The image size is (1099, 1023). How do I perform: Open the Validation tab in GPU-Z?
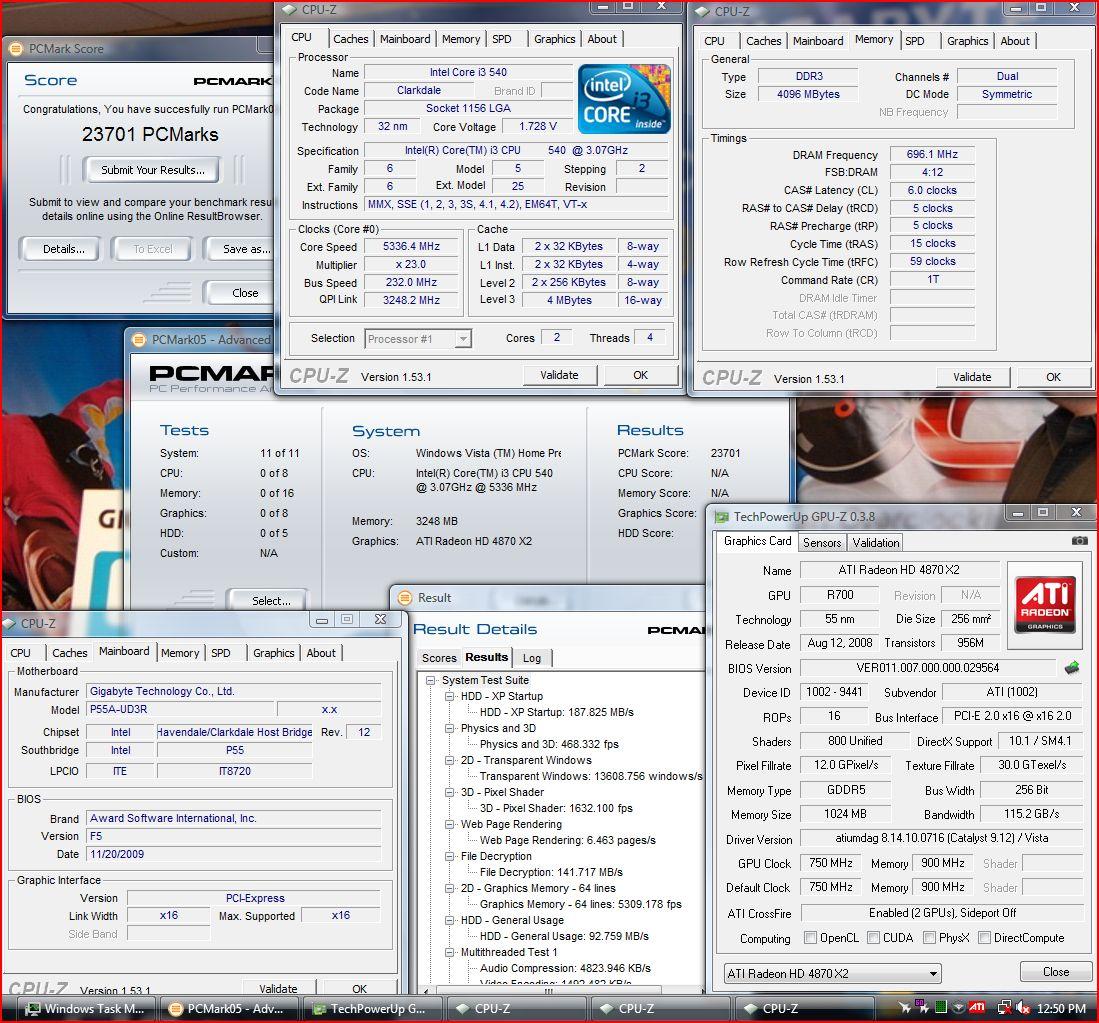pyautogui.click(x=875, y=542)
